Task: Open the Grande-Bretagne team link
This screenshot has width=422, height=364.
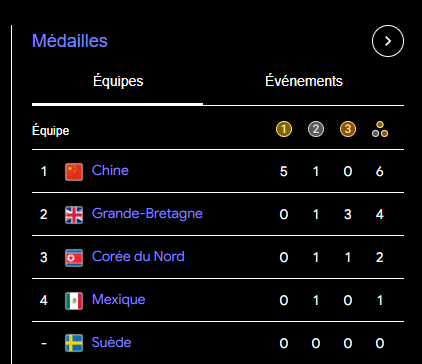Action: coord(147,214)
